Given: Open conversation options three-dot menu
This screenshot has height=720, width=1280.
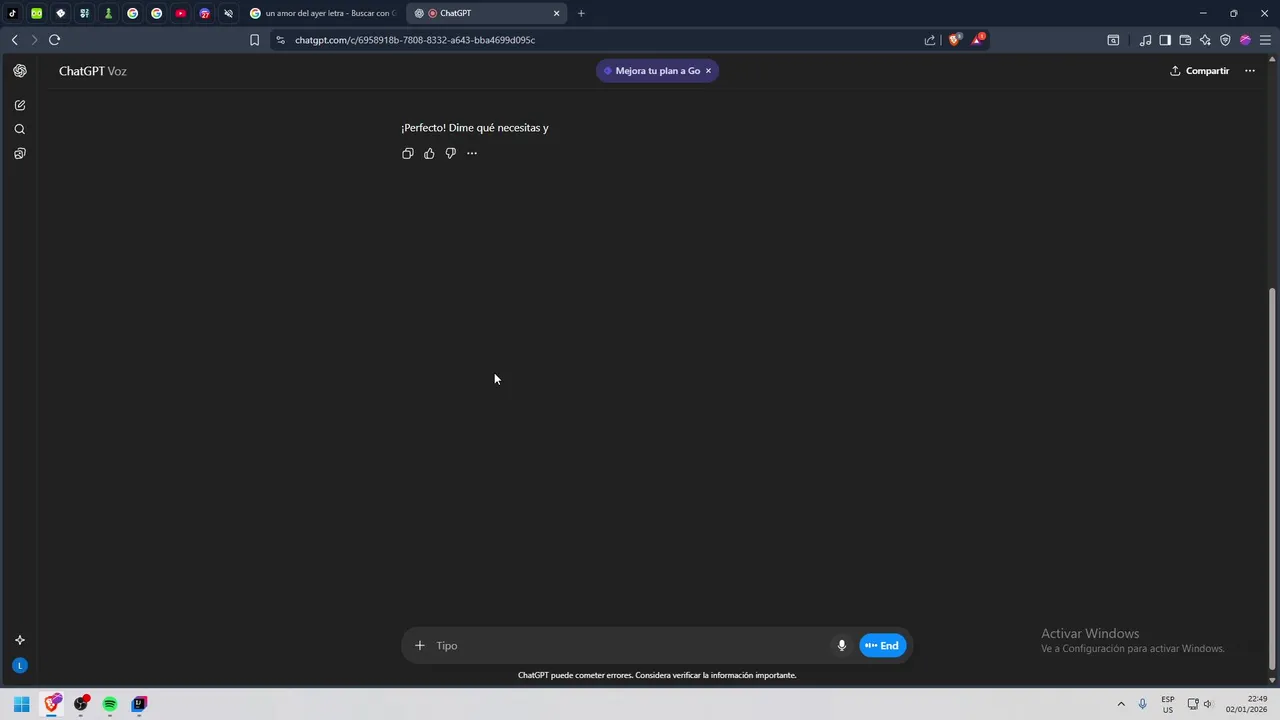Looking at the screenshot, I should [x=1250, y=71].
